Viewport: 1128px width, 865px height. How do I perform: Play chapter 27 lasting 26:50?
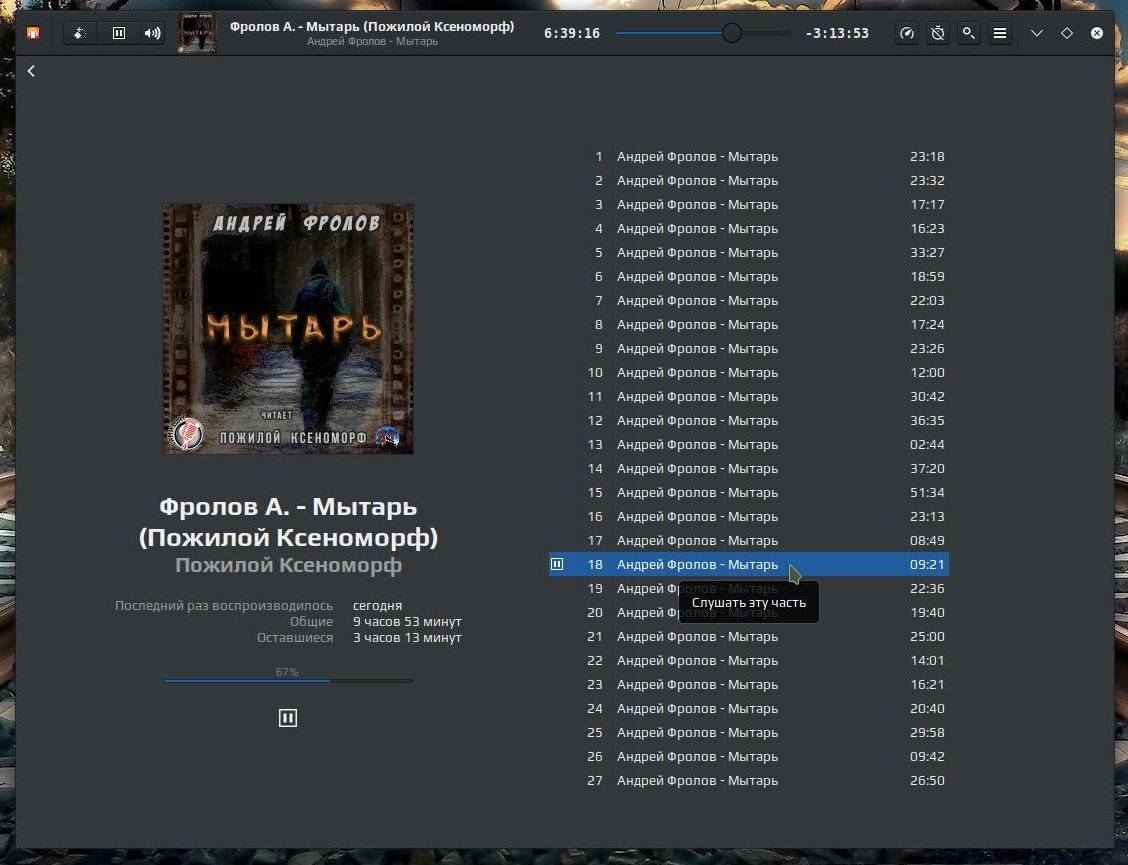748,780
